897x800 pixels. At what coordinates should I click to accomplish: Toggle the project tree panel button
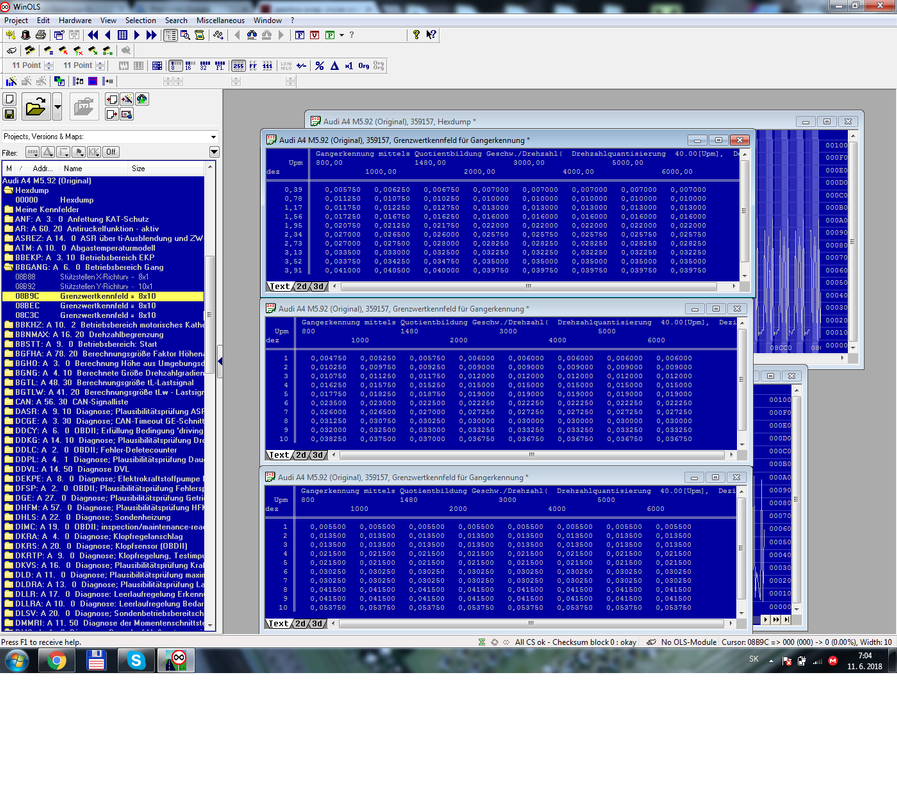(170, 35)
